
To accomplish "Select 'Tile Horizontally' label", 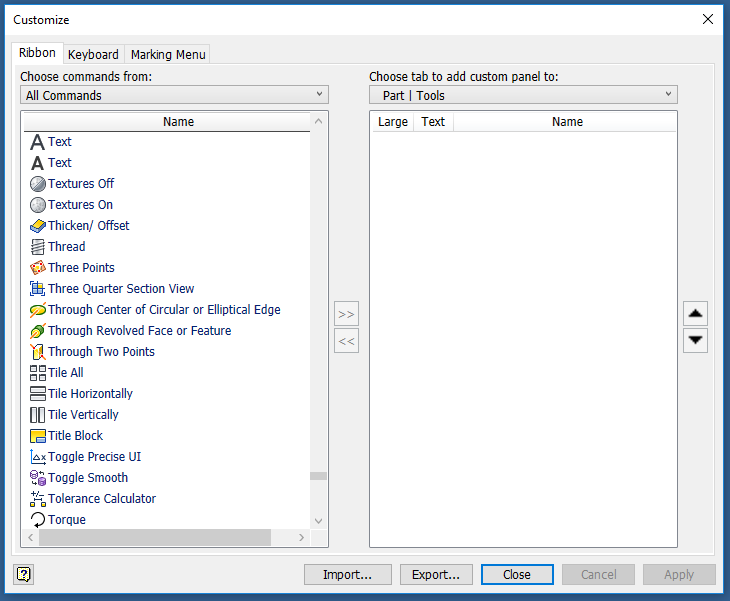I will 90,394.
